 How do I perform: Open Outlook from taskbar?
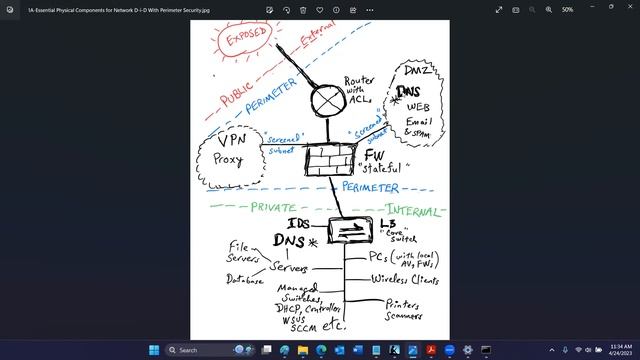(340, 350)
